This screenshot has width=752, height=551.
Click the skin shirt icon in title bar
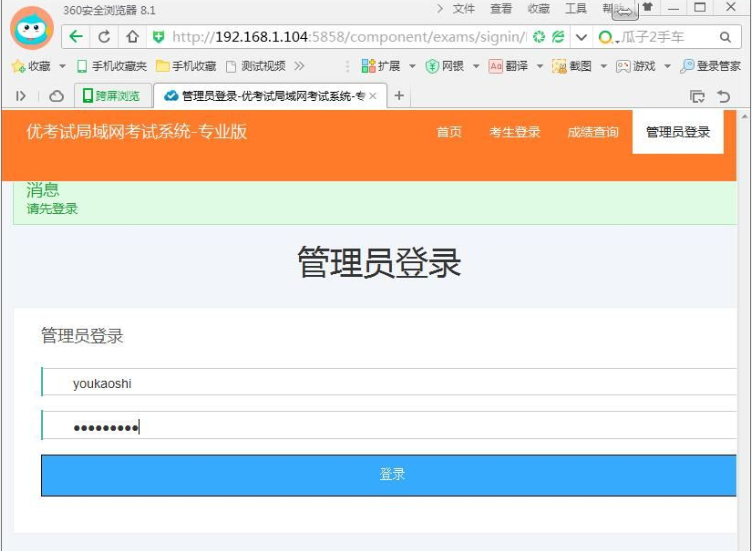click(648, 7)
